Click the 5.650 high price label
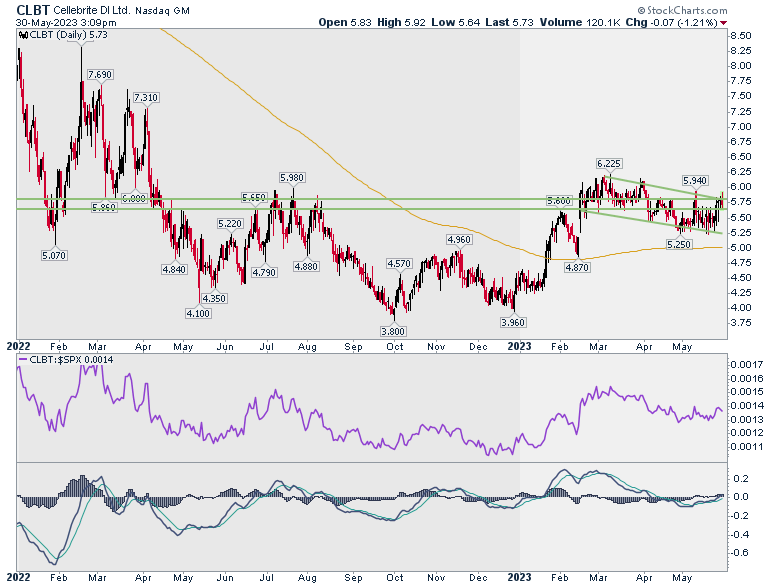The height and width of the screenshot is (586, 780). (254, 198)
